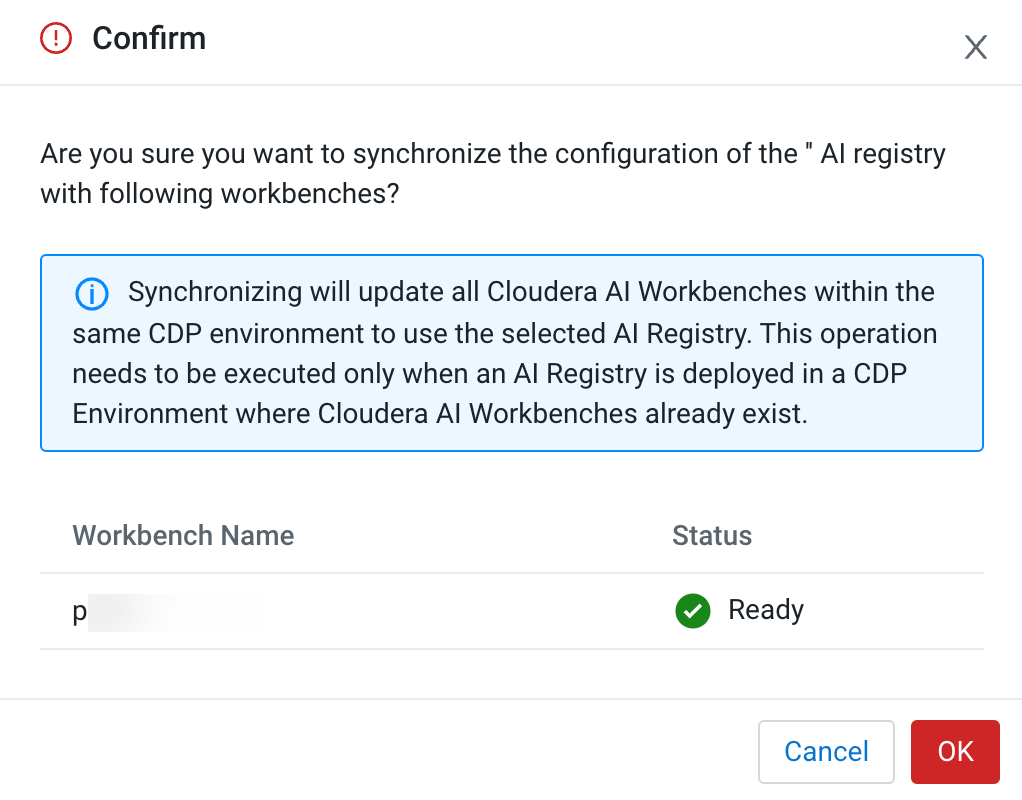Click the Status column header
The width and height of the screenshot is (1022, 800).
pos(712,535)
